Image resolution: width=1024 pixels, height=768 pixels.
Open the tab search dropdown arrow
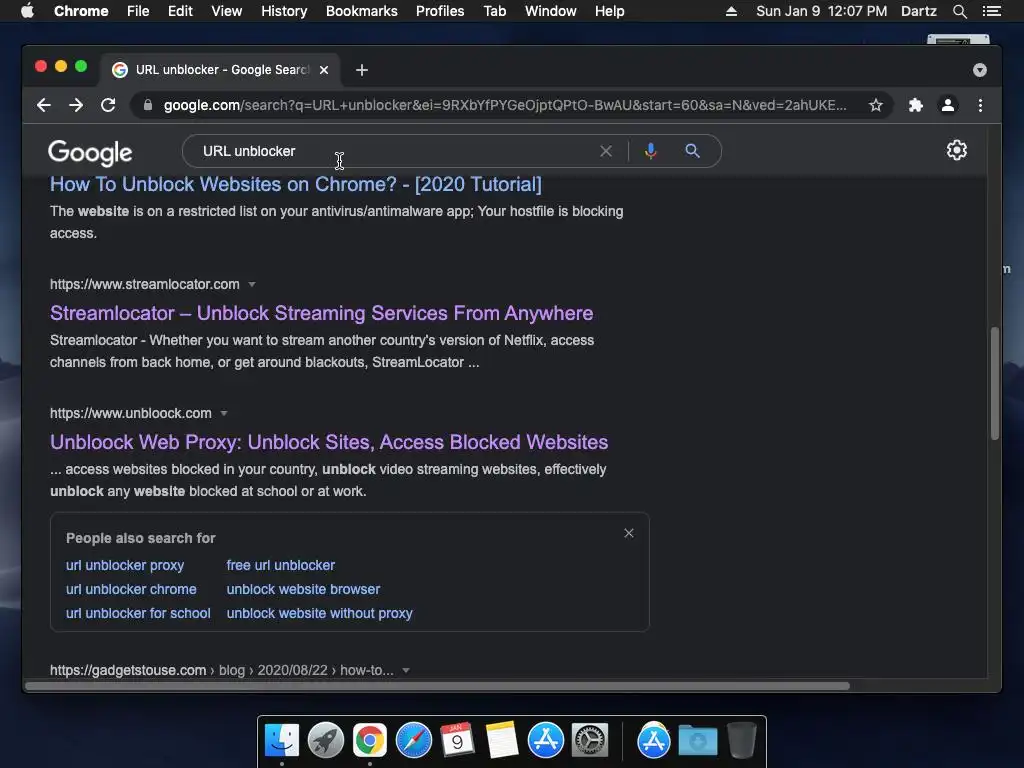pyautogui.click(x=980, y=70)
